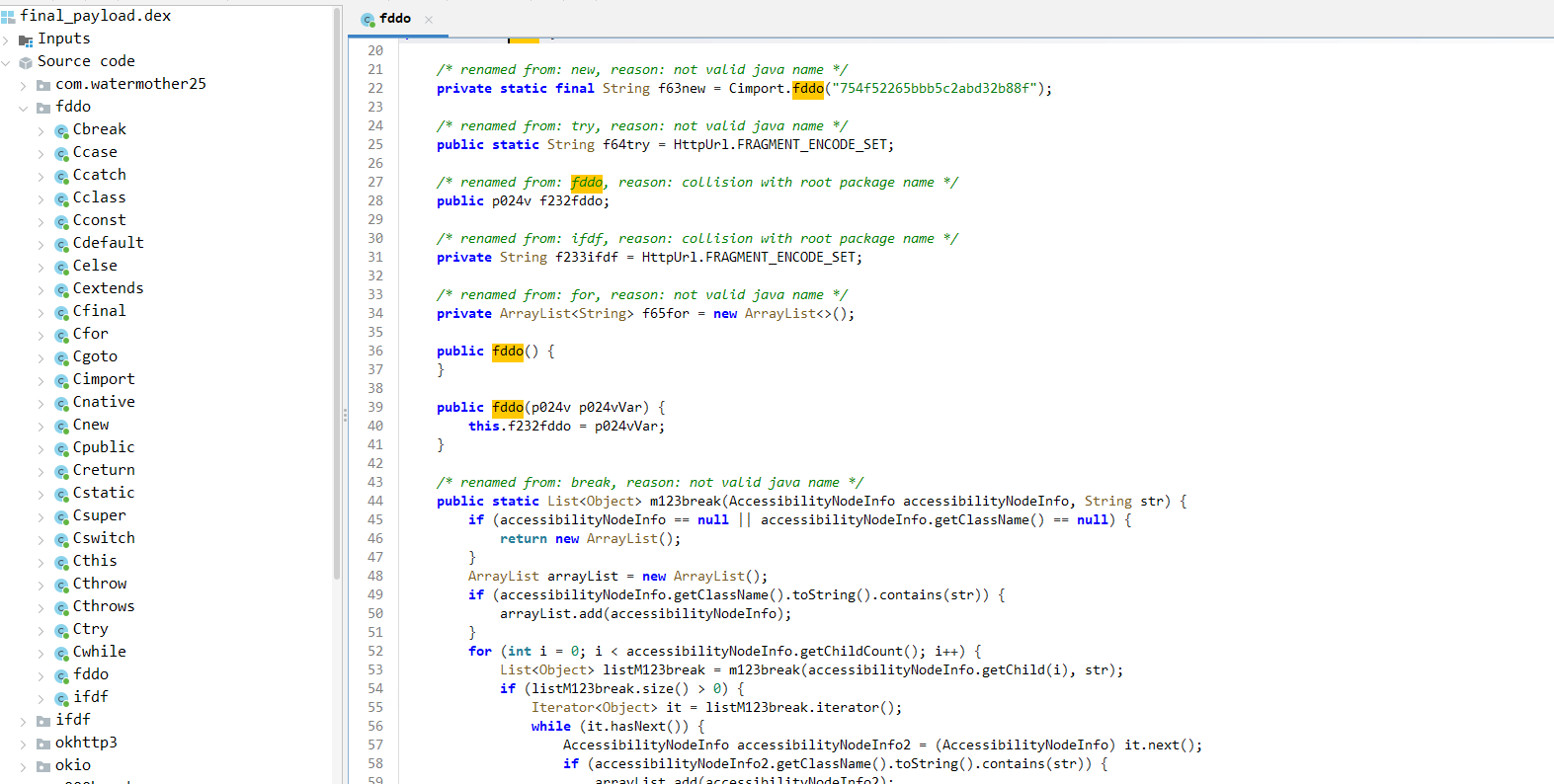Collapse the Source code node

(7, 62)
